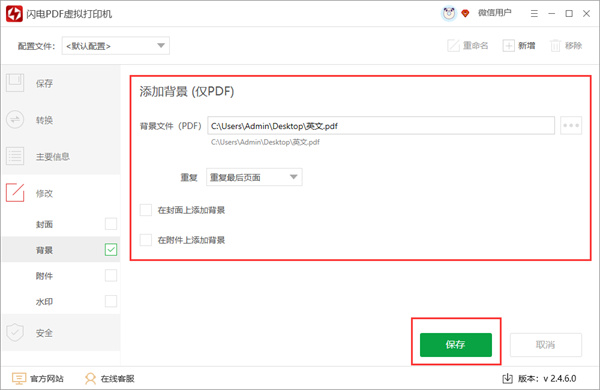This screenshot has height=390, width=600.
Task: Enable the 水印 sidebar checkbox
Action: pos(111,301)
